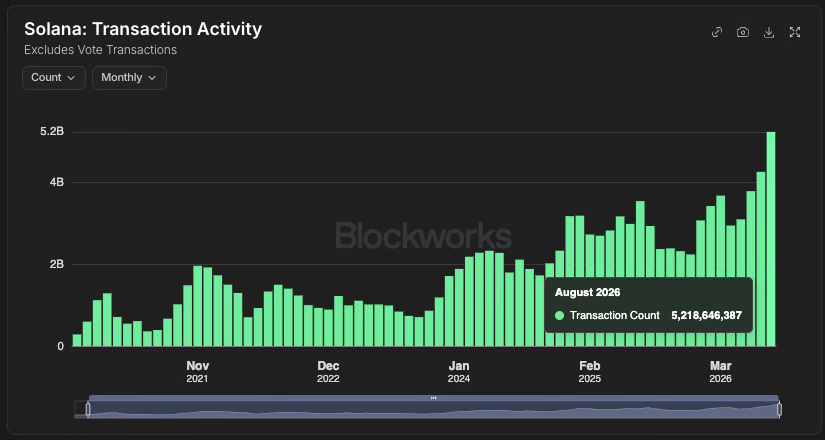Click the 'Solana: Transaction Activity' title
Screen dimensions: 825x440
(143, 29)
